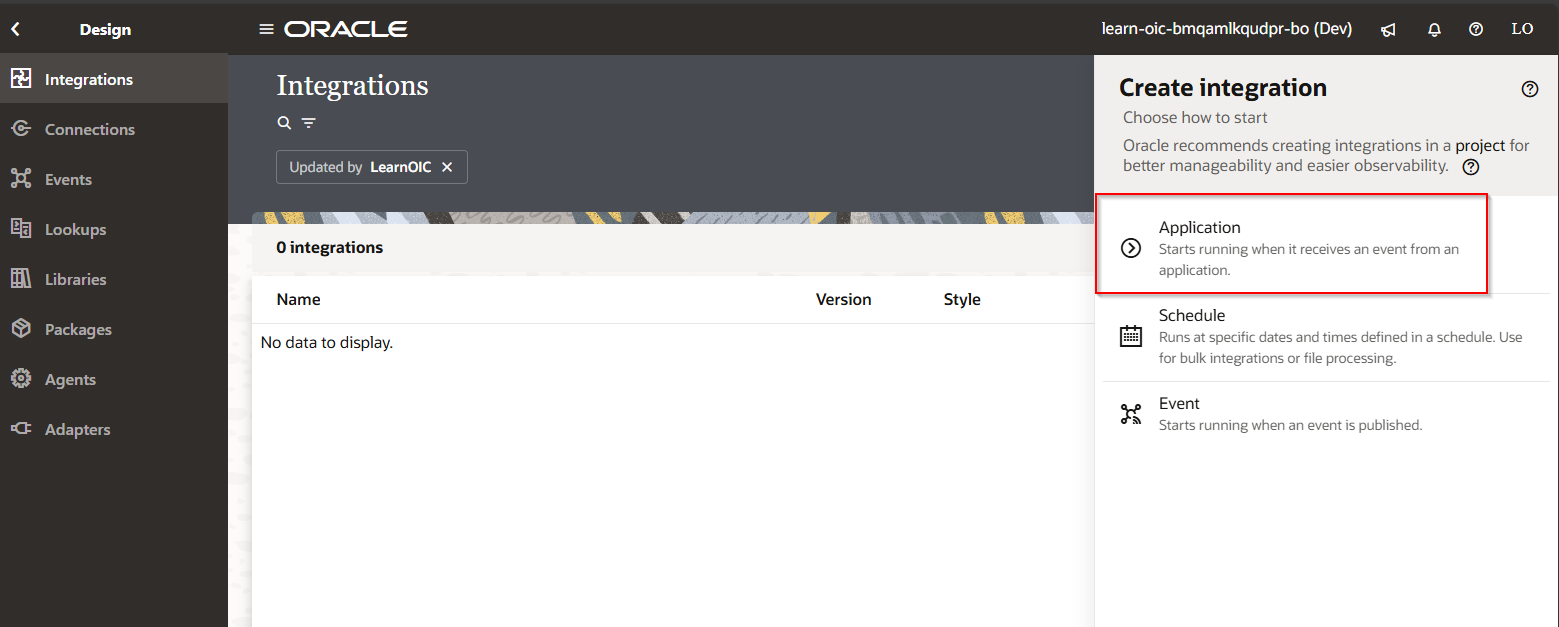Click the search magnifier icon under Integrations
The width and height of the screenshot is (1559, 627).
coord(284,123)
